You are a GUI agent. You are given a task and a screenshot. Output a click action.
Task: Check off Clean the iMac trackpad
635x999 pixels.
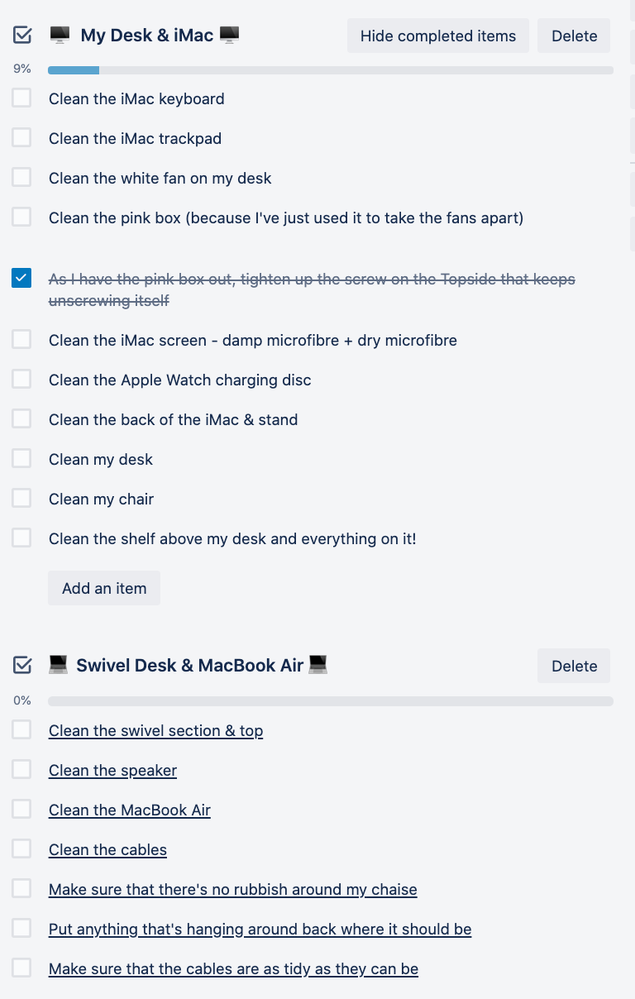21,137
